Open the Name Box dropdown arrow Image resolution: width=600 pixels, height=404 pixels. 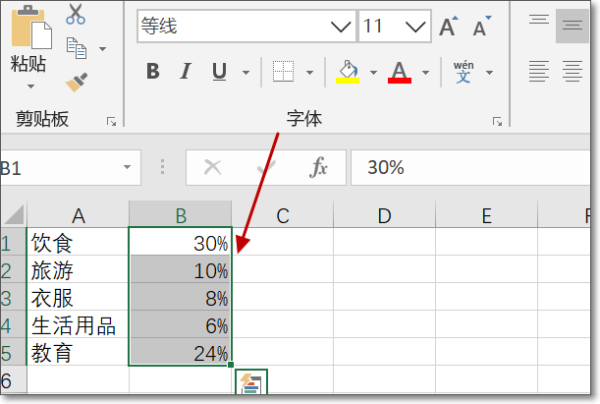[127, 167]
